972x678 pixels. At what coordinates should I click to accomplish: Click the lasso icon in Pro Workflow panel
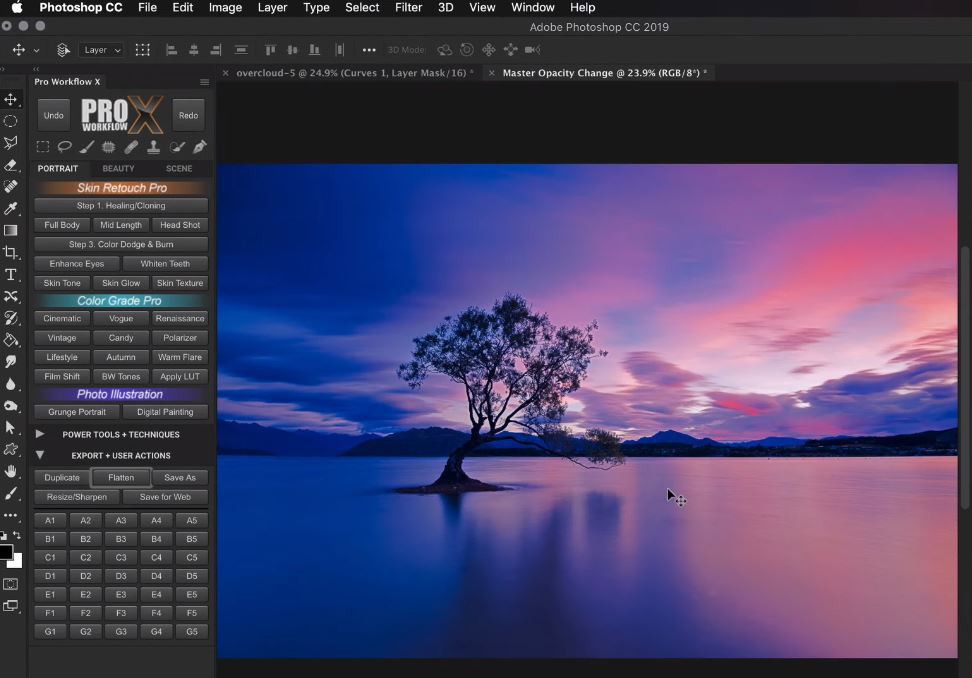click(64, 147)
